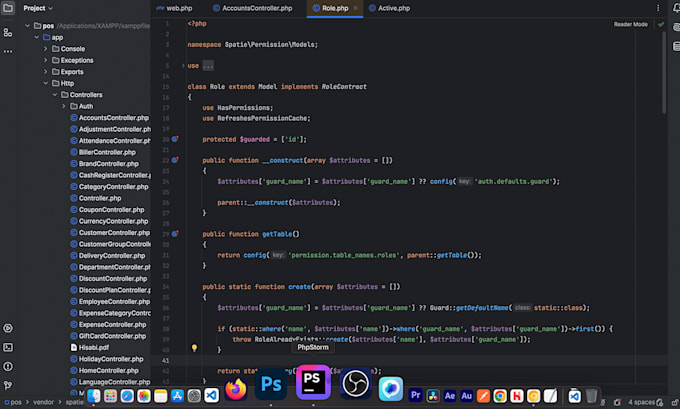Toggle Reader Mode in the editor
The width and height of the screenshot is (680, 409).
[630, 24]
